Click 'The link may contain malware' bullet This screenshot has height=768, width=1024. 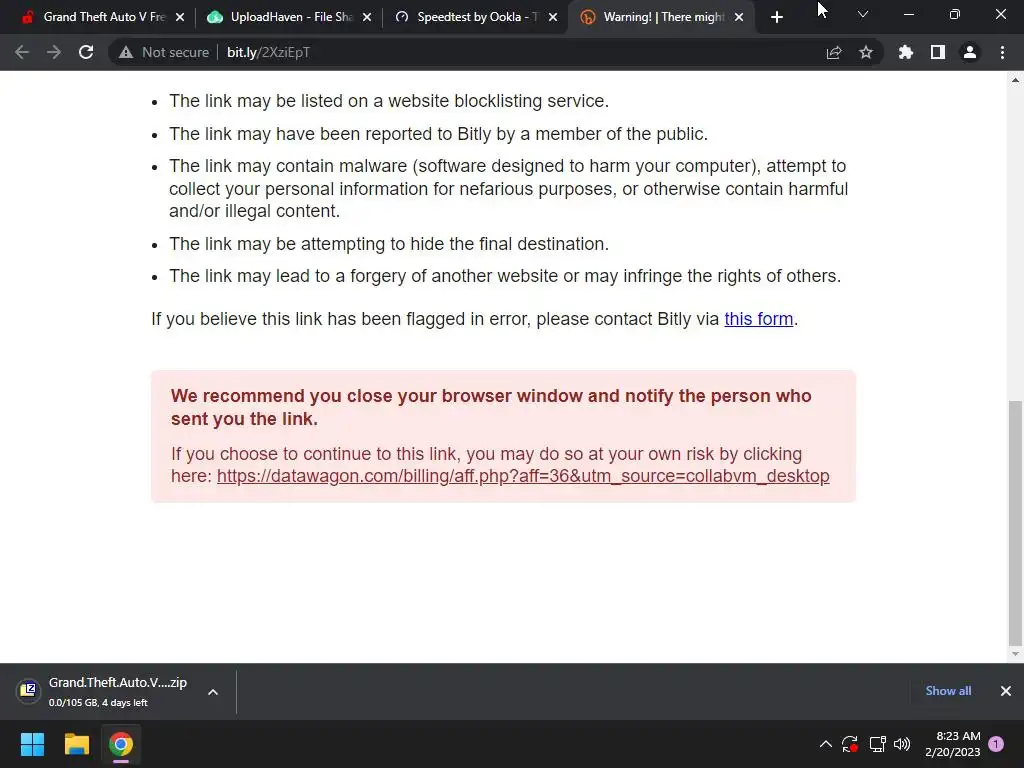tap(508, 188)
